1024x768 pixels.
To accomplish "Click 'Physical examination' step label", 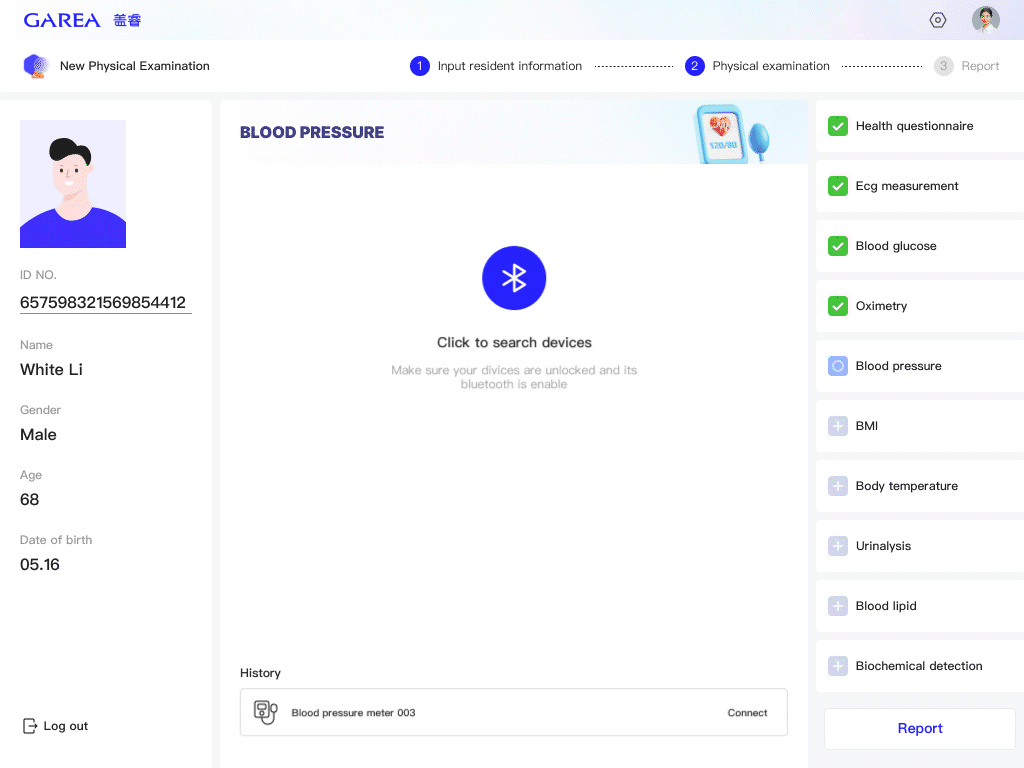I will tap(771, 66).
